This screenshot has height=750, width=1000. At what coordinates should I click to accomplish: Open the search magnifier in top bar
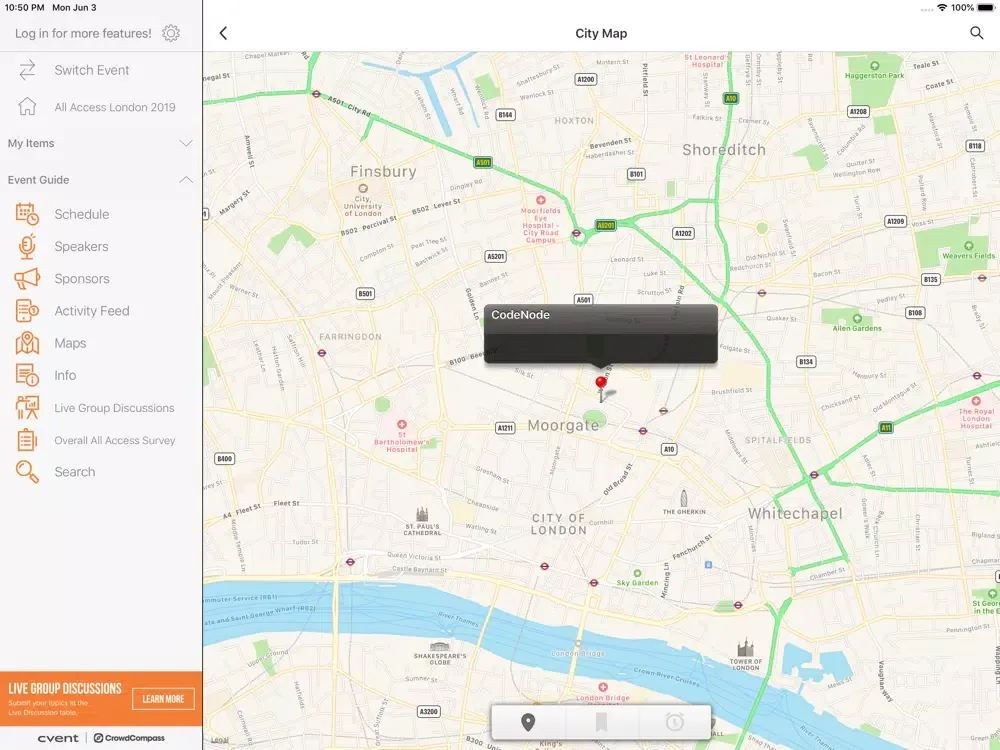(976, 33)
